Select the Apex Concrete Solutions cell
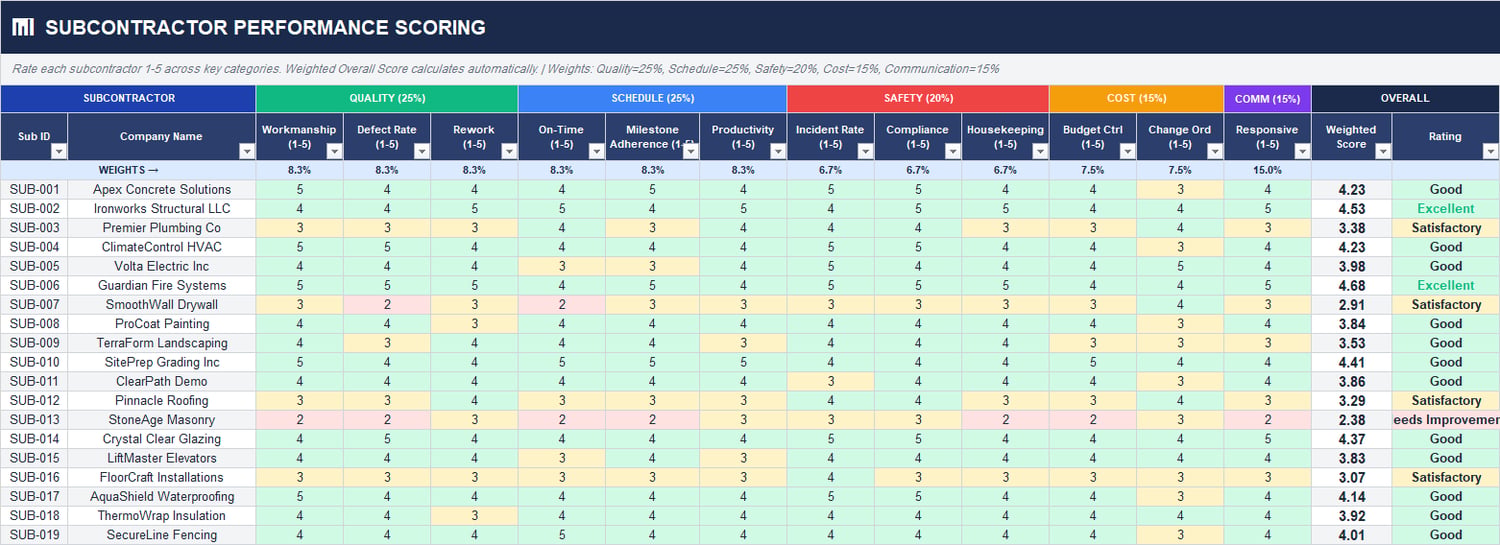 click(x=162, y=189)
